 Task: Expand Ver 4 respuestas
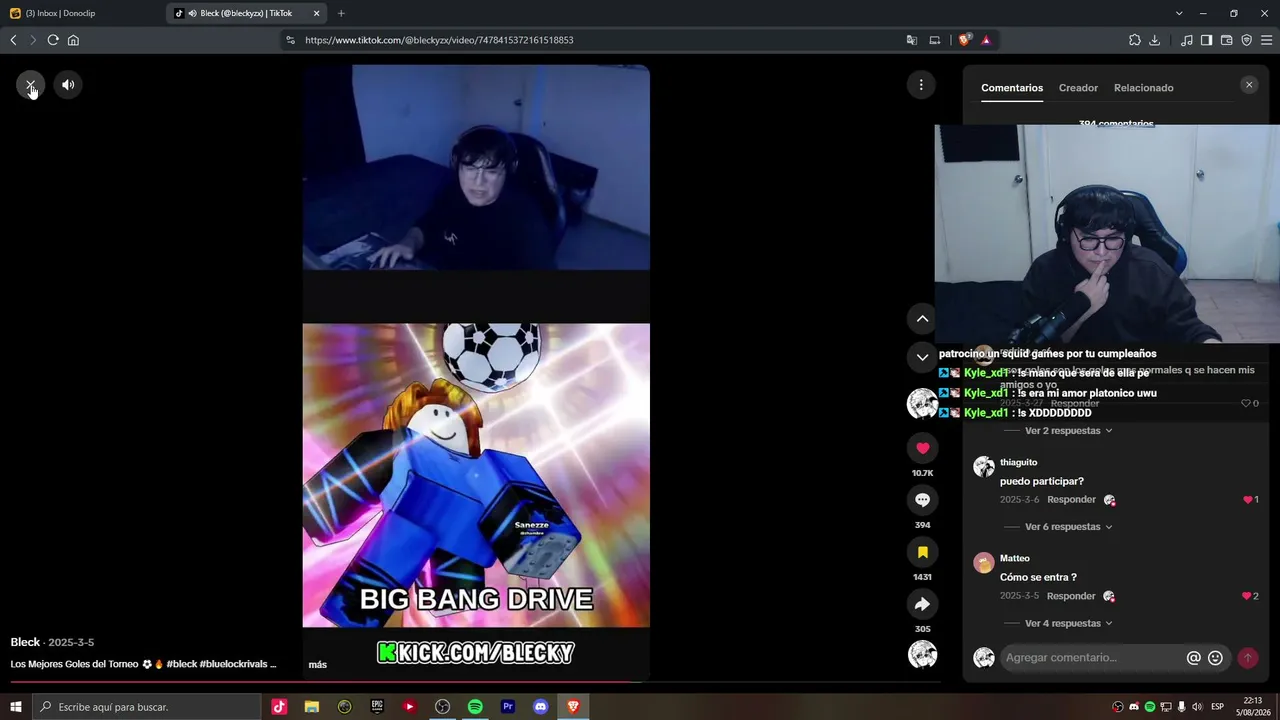1068,624
